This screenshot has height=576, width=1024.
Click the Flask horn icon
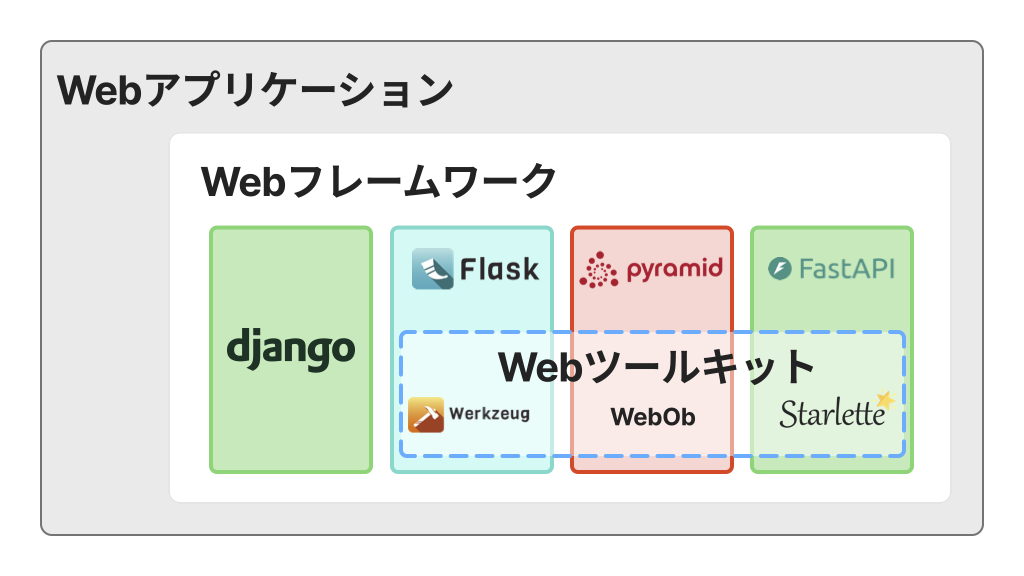point(433,269)
